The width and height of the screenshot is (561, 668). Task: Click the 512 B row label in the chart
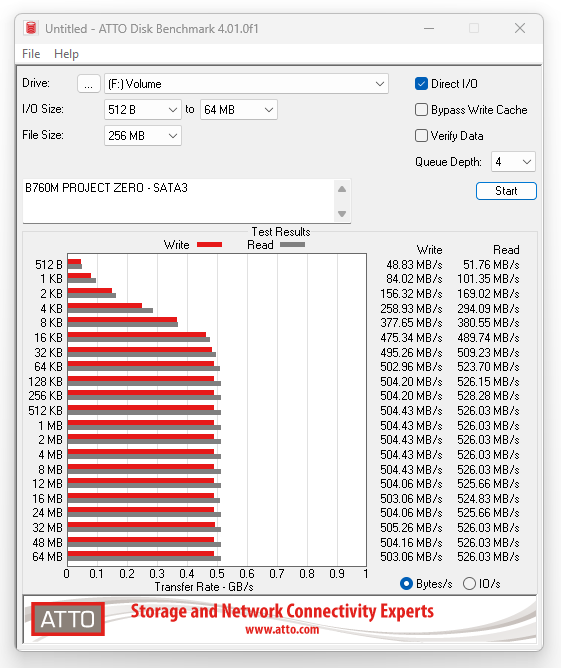click(49, 265)
